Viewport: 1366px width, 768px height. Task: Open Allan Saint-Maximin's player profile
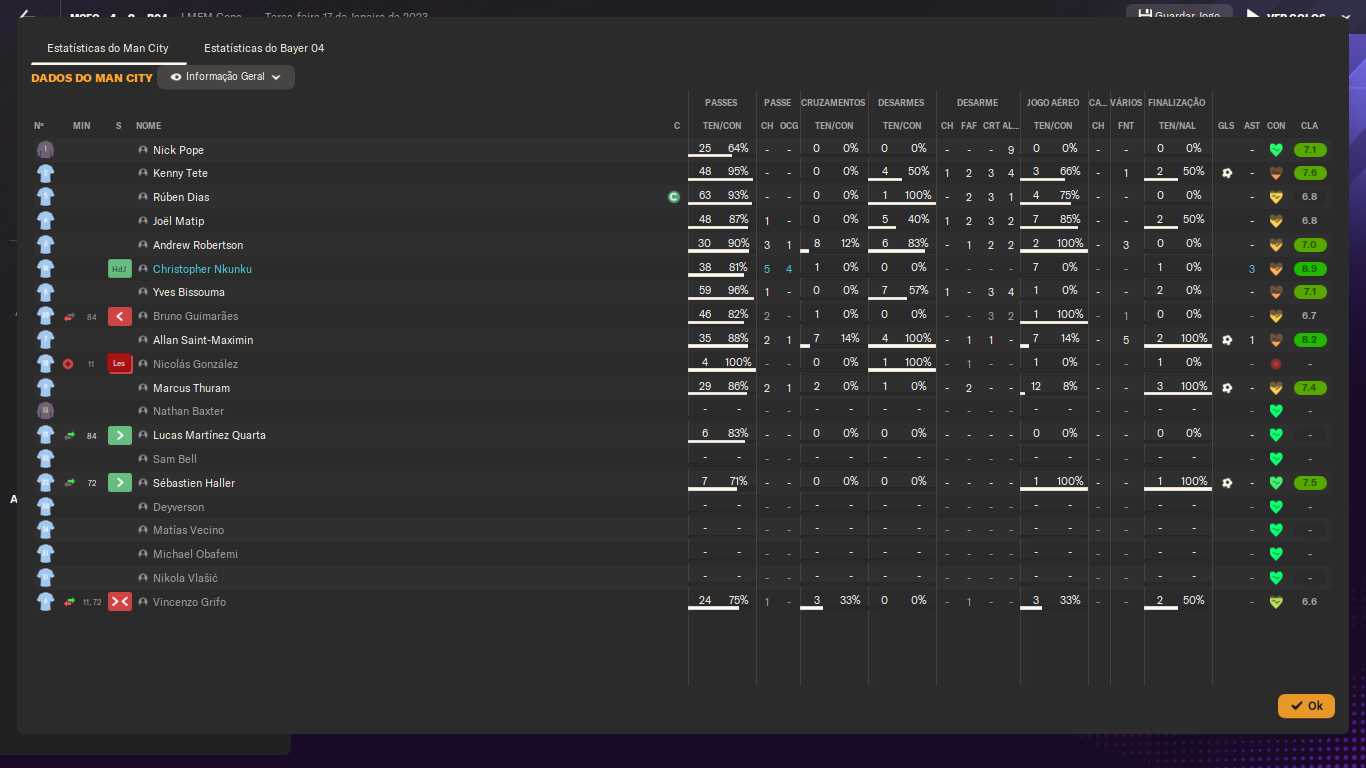(203, 340)
